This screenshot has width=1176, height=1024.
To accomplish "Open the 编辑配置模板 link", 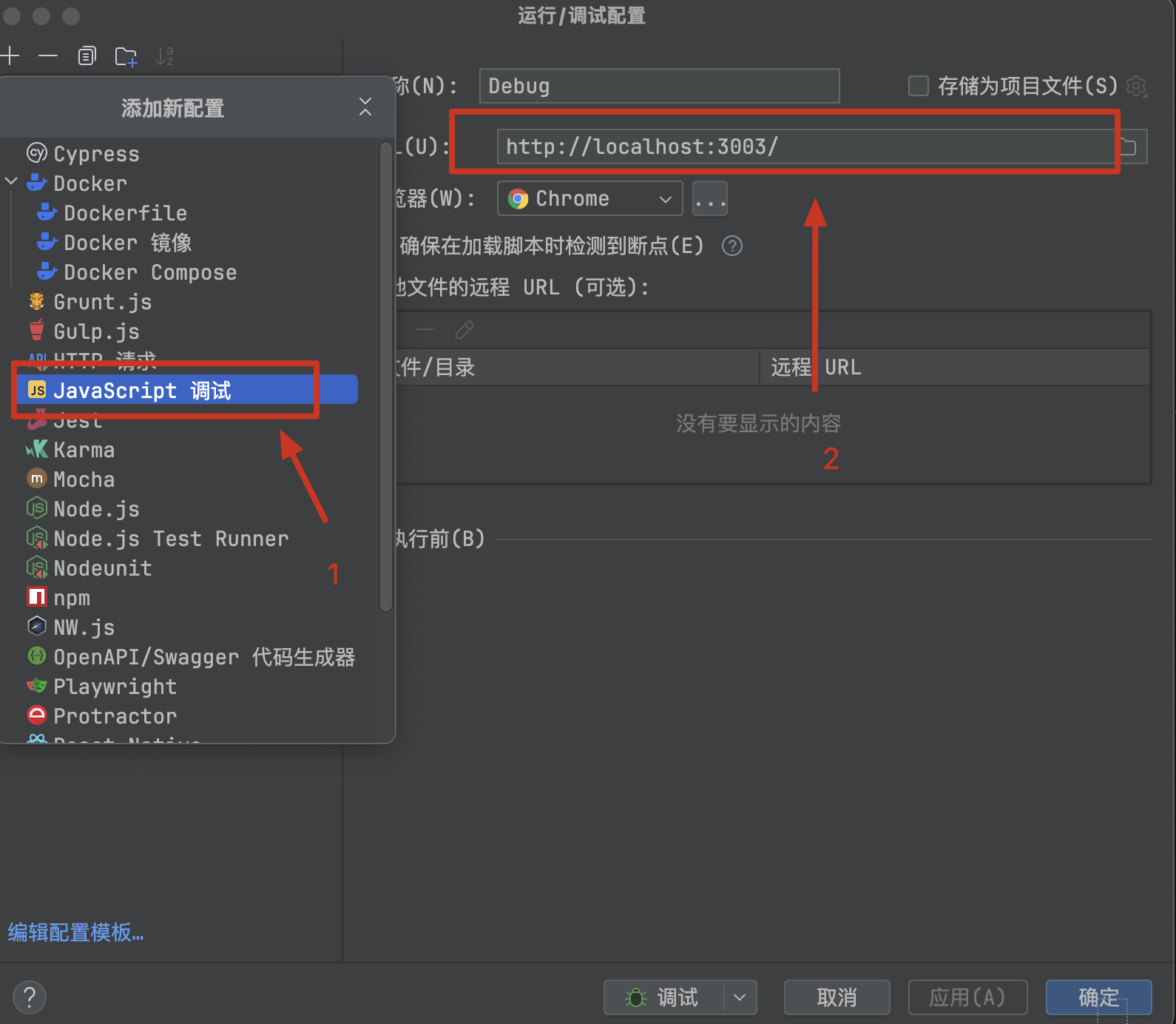I will point(75,932).
